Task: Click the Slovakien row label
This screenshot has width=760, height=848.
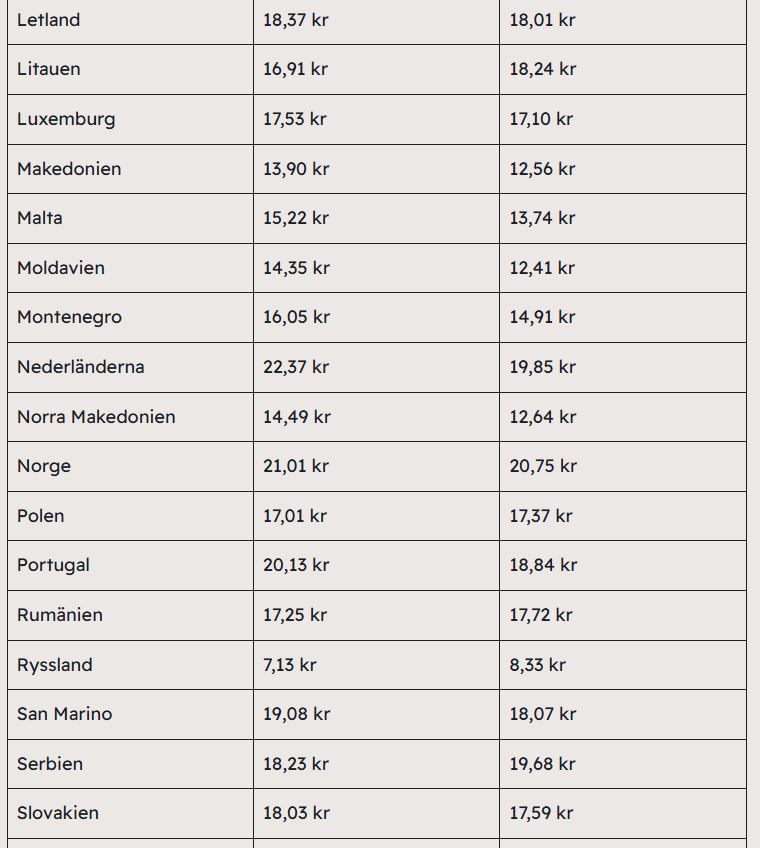Action: point(58,813)
